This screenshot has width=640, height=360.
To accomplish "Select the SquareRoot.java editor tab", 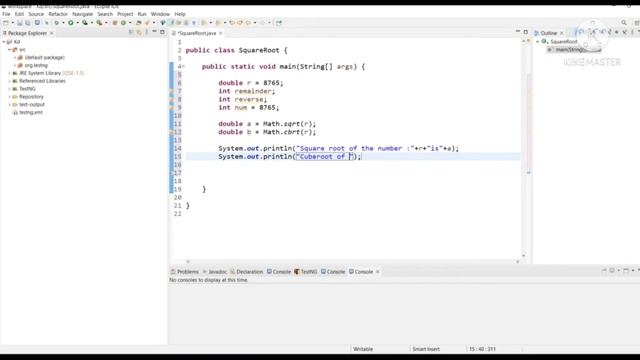I will 197,33.
